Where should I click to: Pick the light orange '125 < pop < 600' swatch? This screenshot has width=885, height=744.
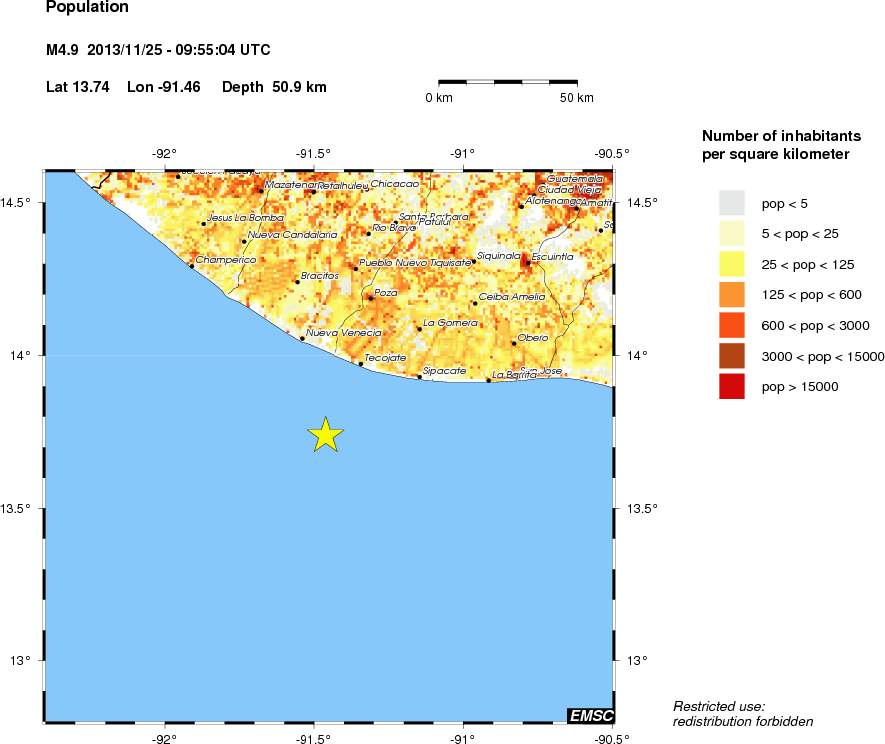(731, 295)
